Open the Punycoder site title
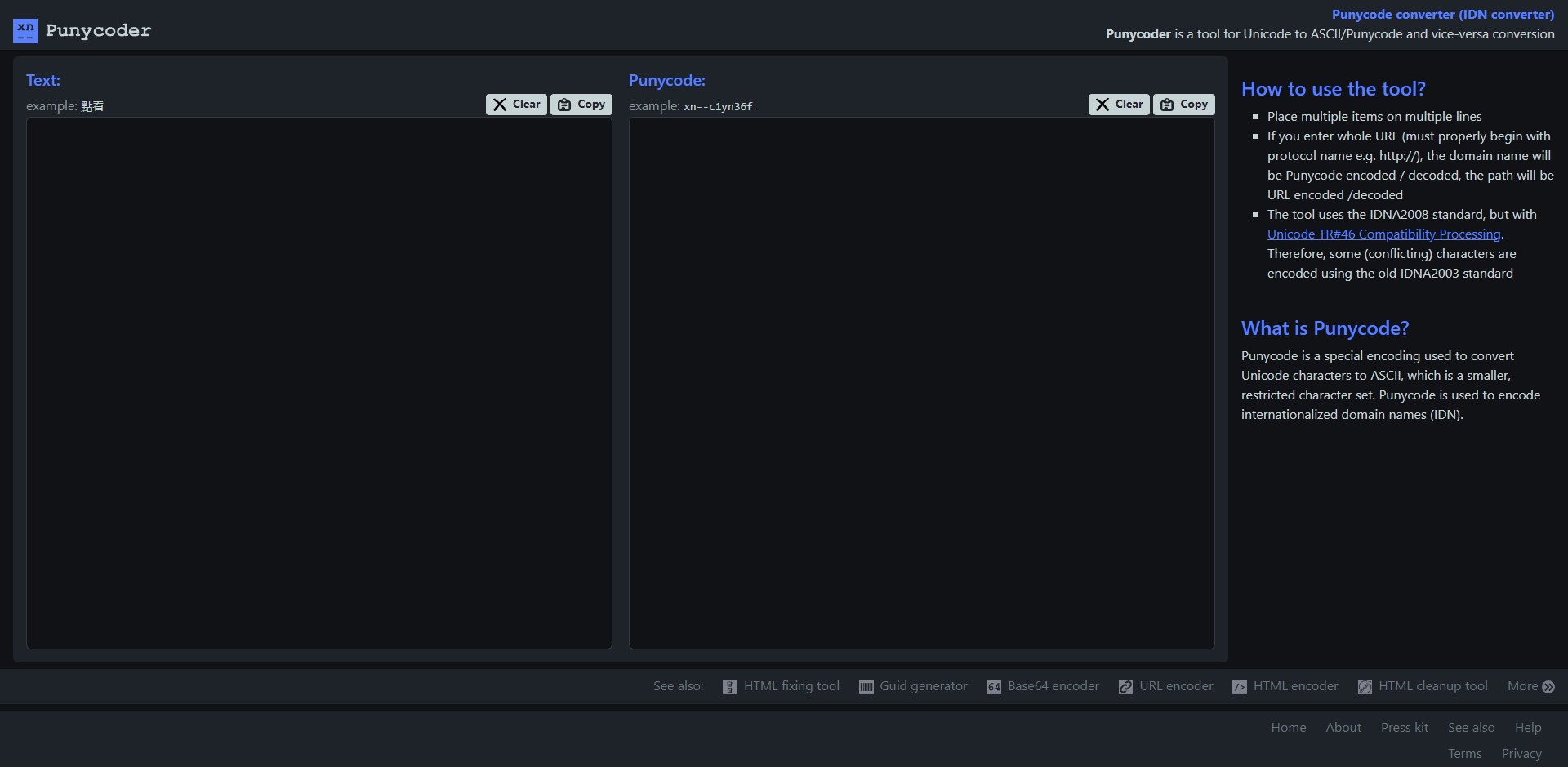This screenshot has width=1568, height=767. point(98,30)
